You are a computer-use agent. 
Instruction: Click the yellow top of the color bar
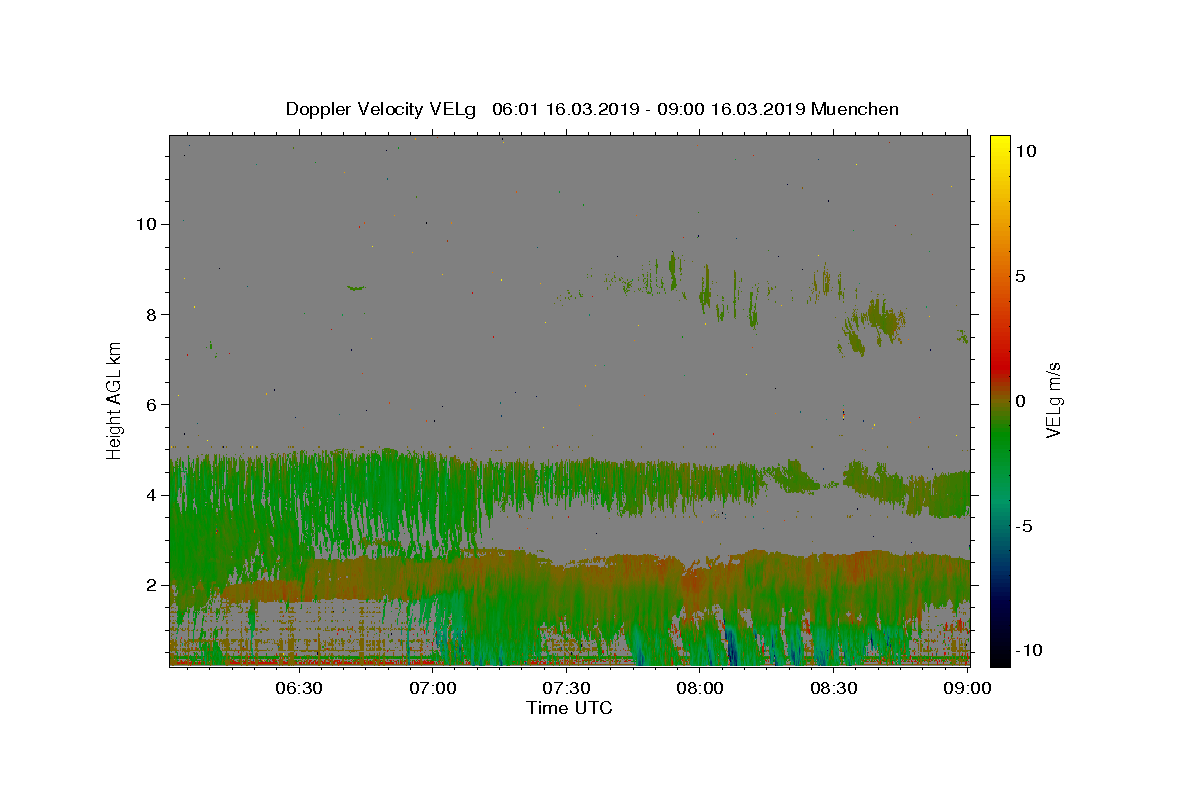(x=1000, y=142)
